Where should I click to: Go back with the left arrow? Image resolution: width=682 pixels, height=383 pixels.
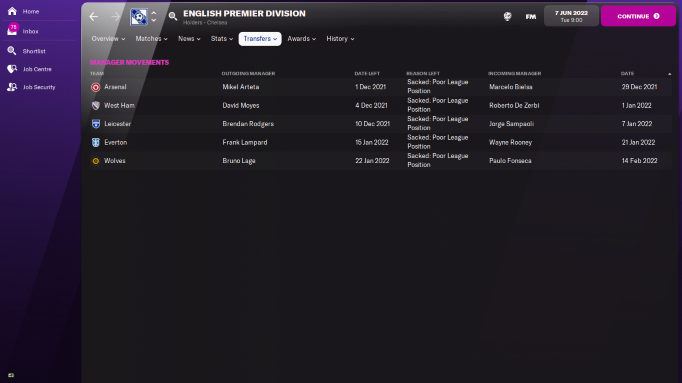click(94, 17)
